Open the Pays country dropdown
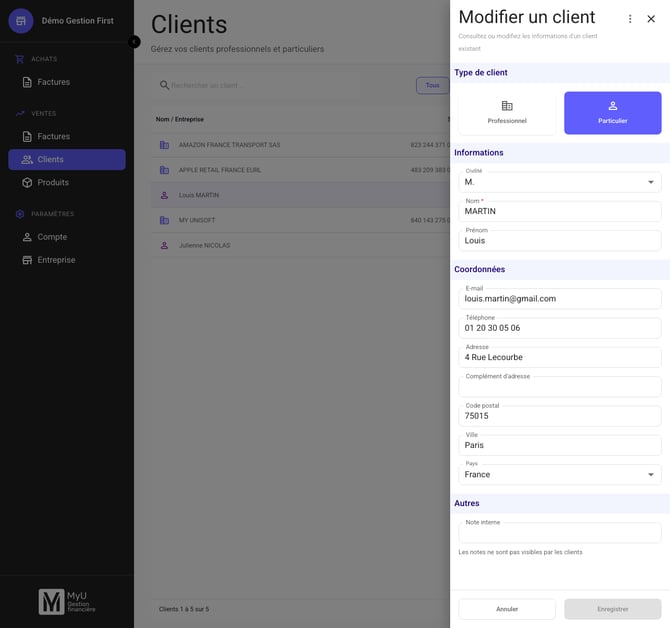The width and height of the screenshot is (670, 628). tap(560, 475)
